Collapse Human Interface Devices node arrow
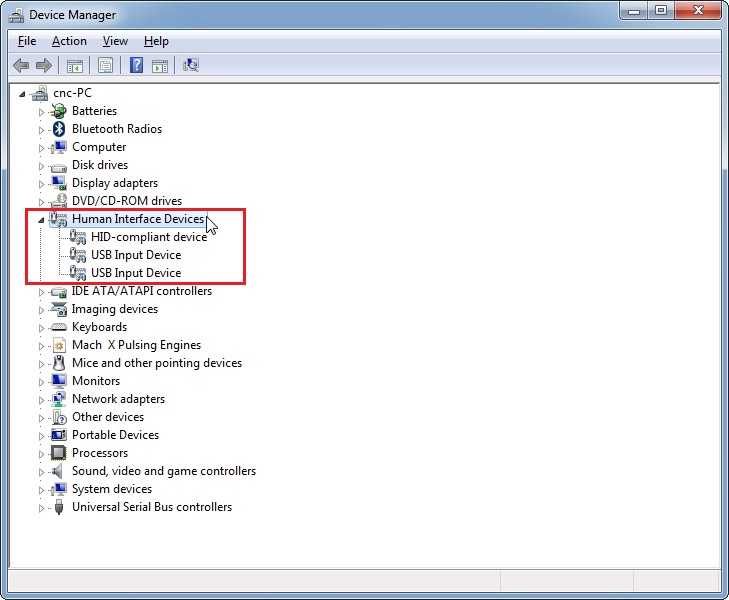 click(x=41, y=220)
